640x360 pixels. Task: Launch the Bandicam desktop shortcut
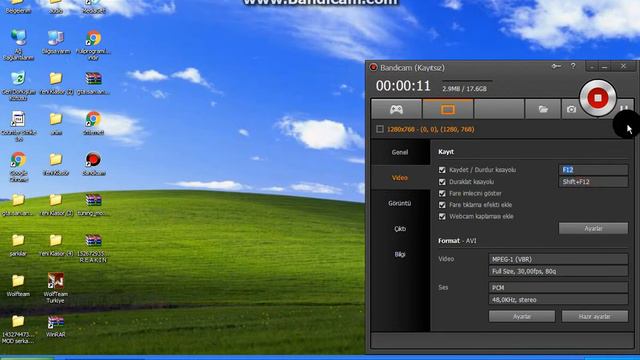coord(93,164)
